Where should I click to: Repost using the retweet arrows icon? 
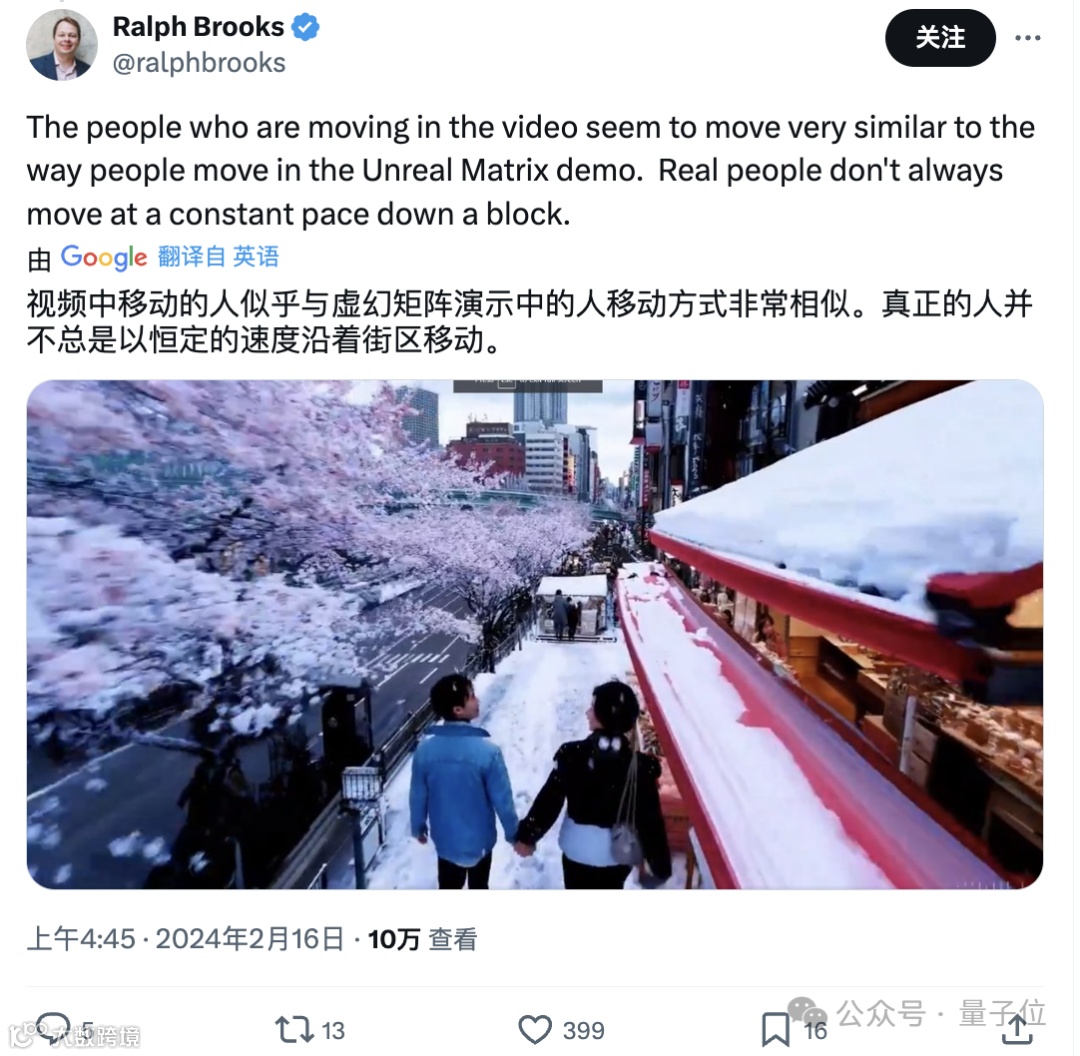click(294, 1031)
